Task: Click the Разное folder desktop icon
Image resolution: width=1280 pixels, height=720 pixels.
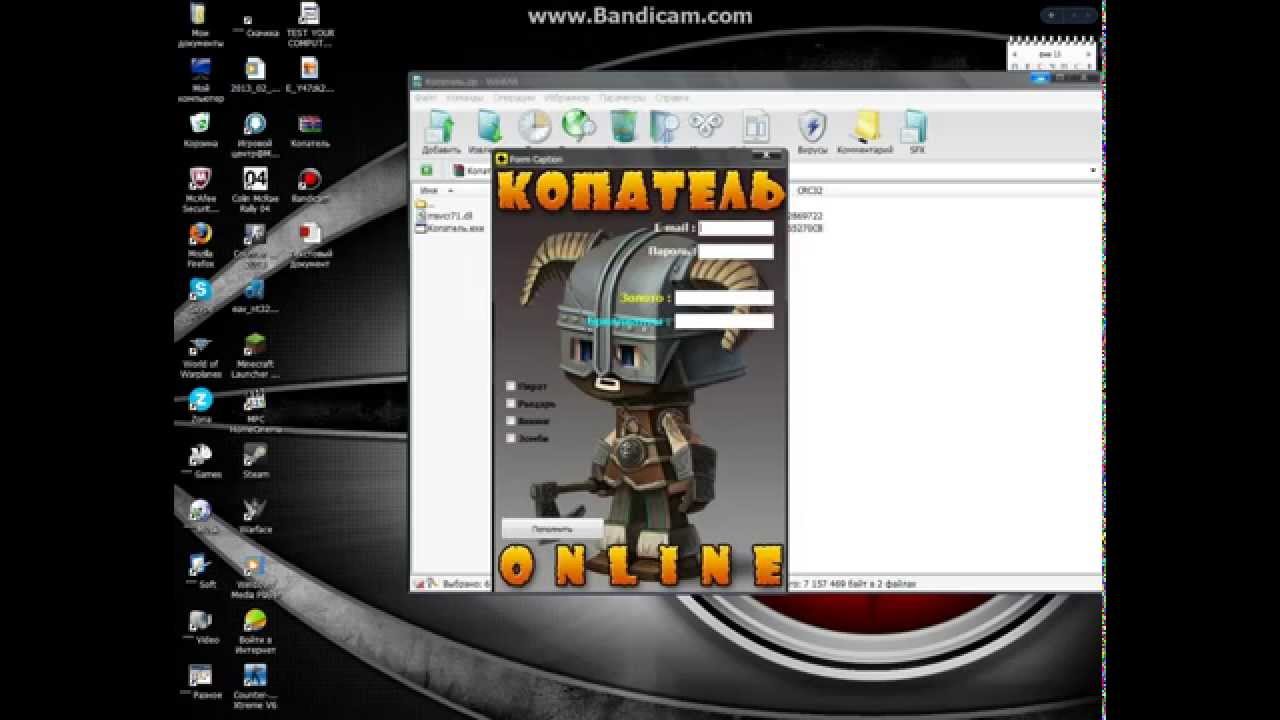Action: tap(200, 680)
